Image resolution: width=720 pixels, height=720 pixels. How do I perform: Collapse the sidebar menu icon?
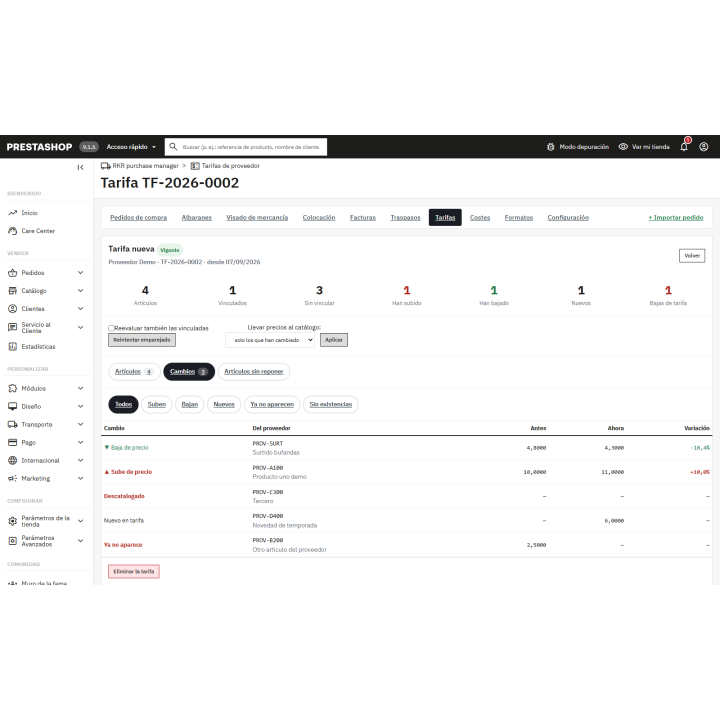80,168
